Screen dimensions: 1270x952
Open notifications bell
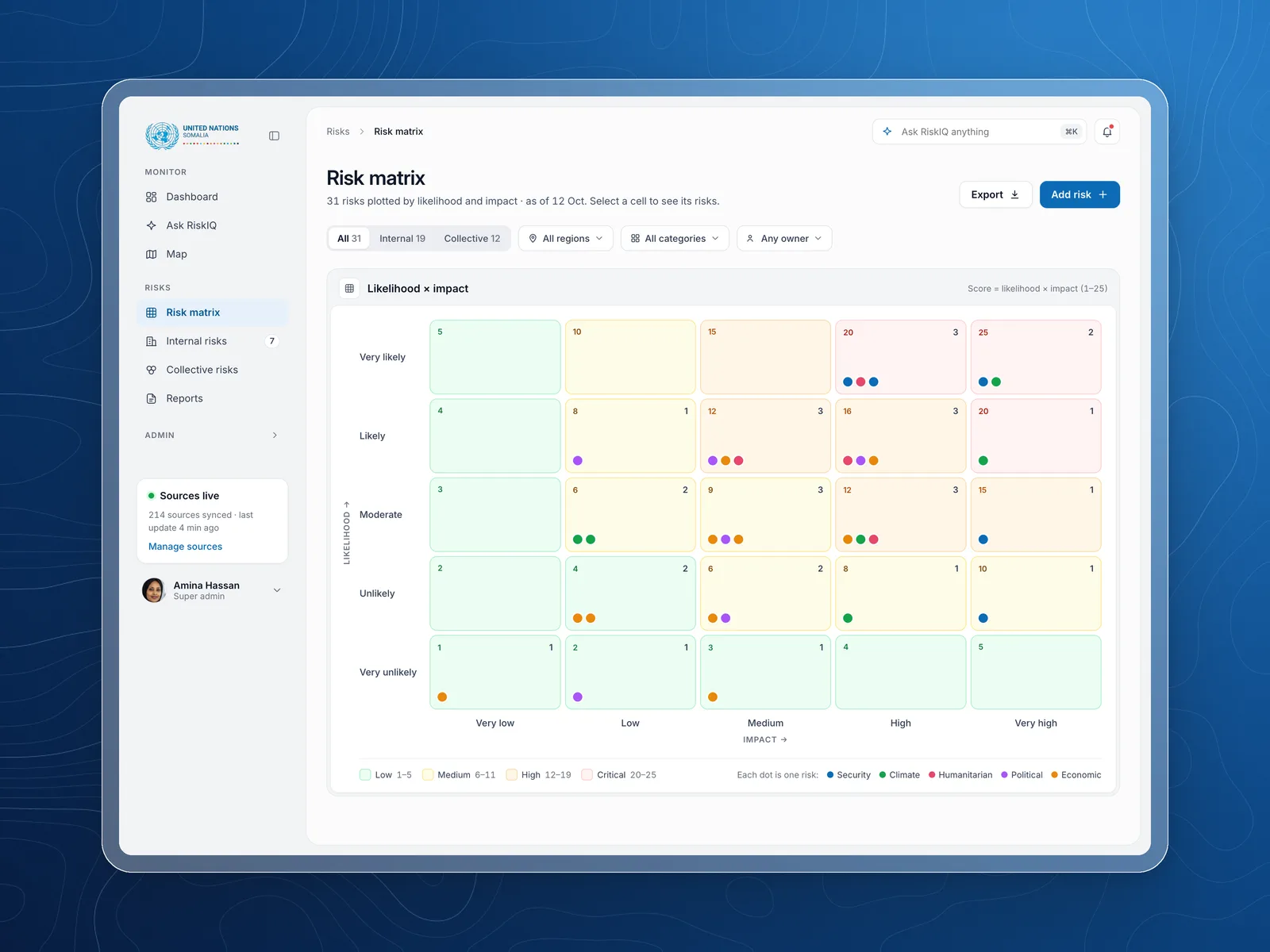point(1107,132)
